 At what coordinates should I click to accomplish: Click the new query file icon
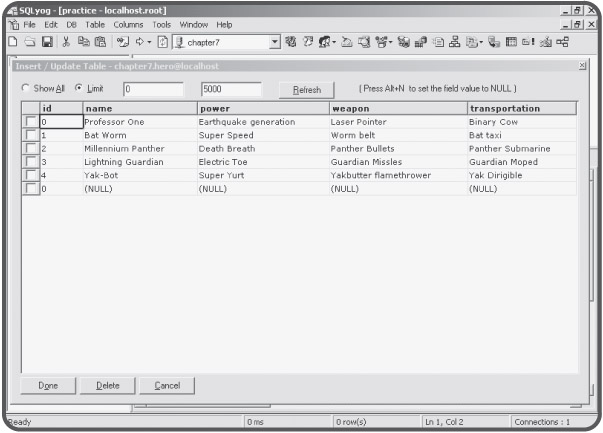pyautogui.click(x=8, y=41)
